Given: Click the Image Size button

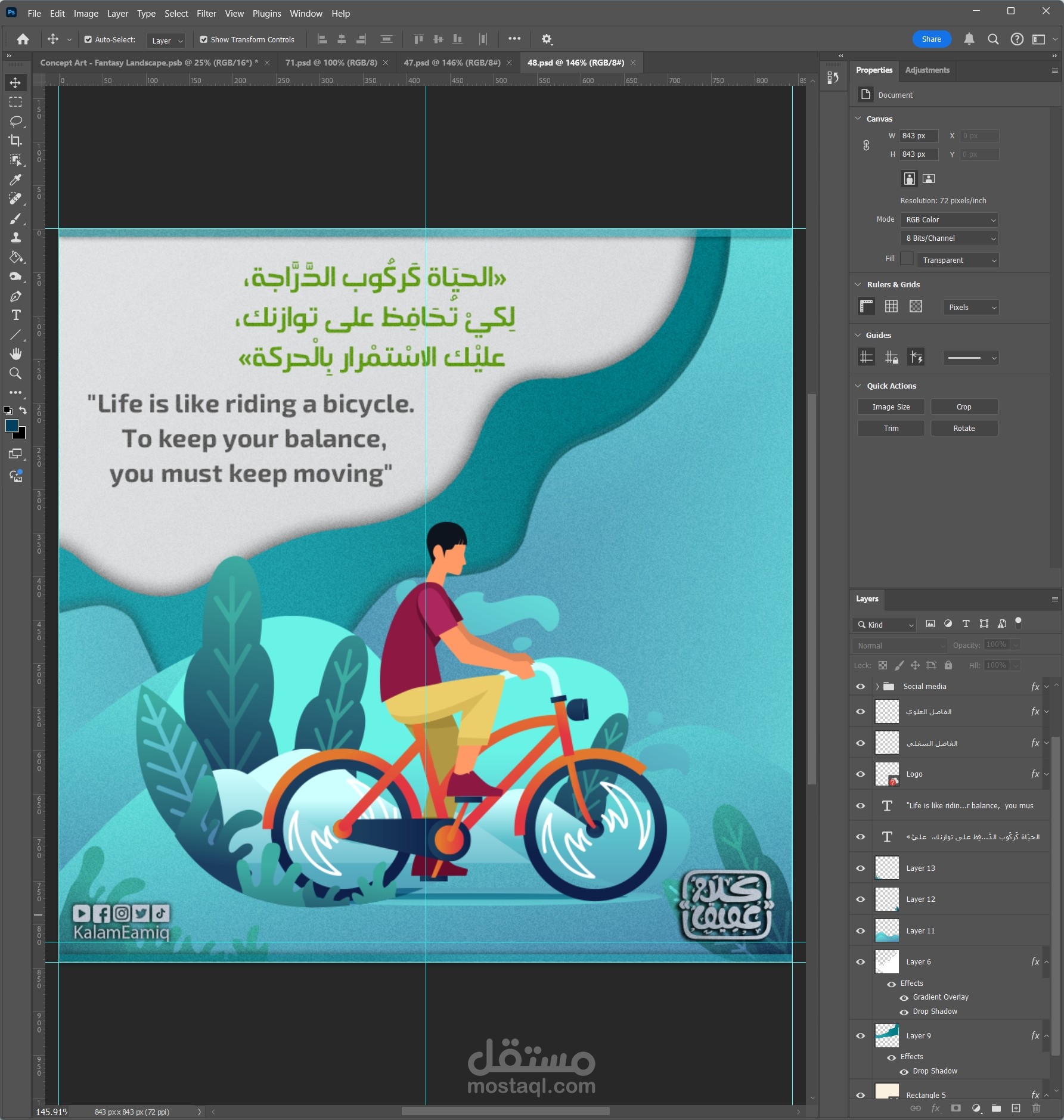Looking at the screenshot, I should coord(891,407).
